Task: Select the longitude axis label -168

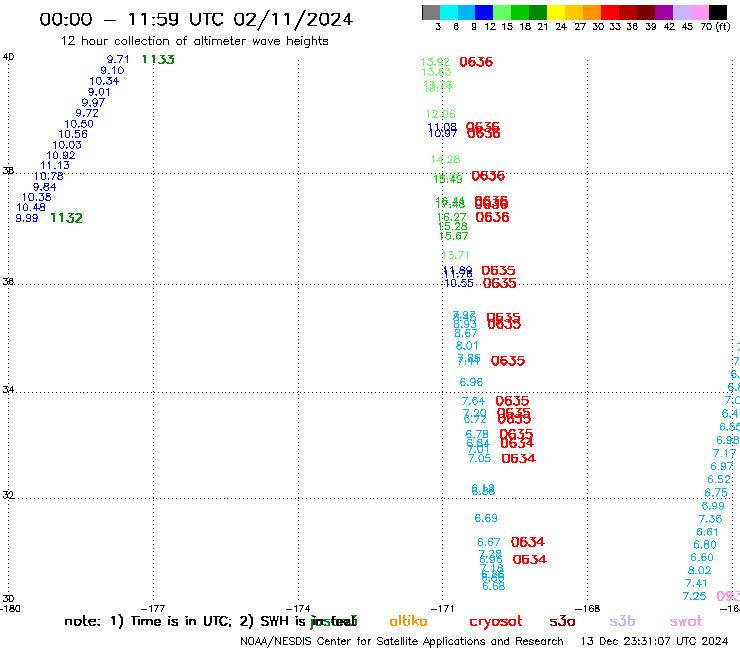Action: coord(588,609)
